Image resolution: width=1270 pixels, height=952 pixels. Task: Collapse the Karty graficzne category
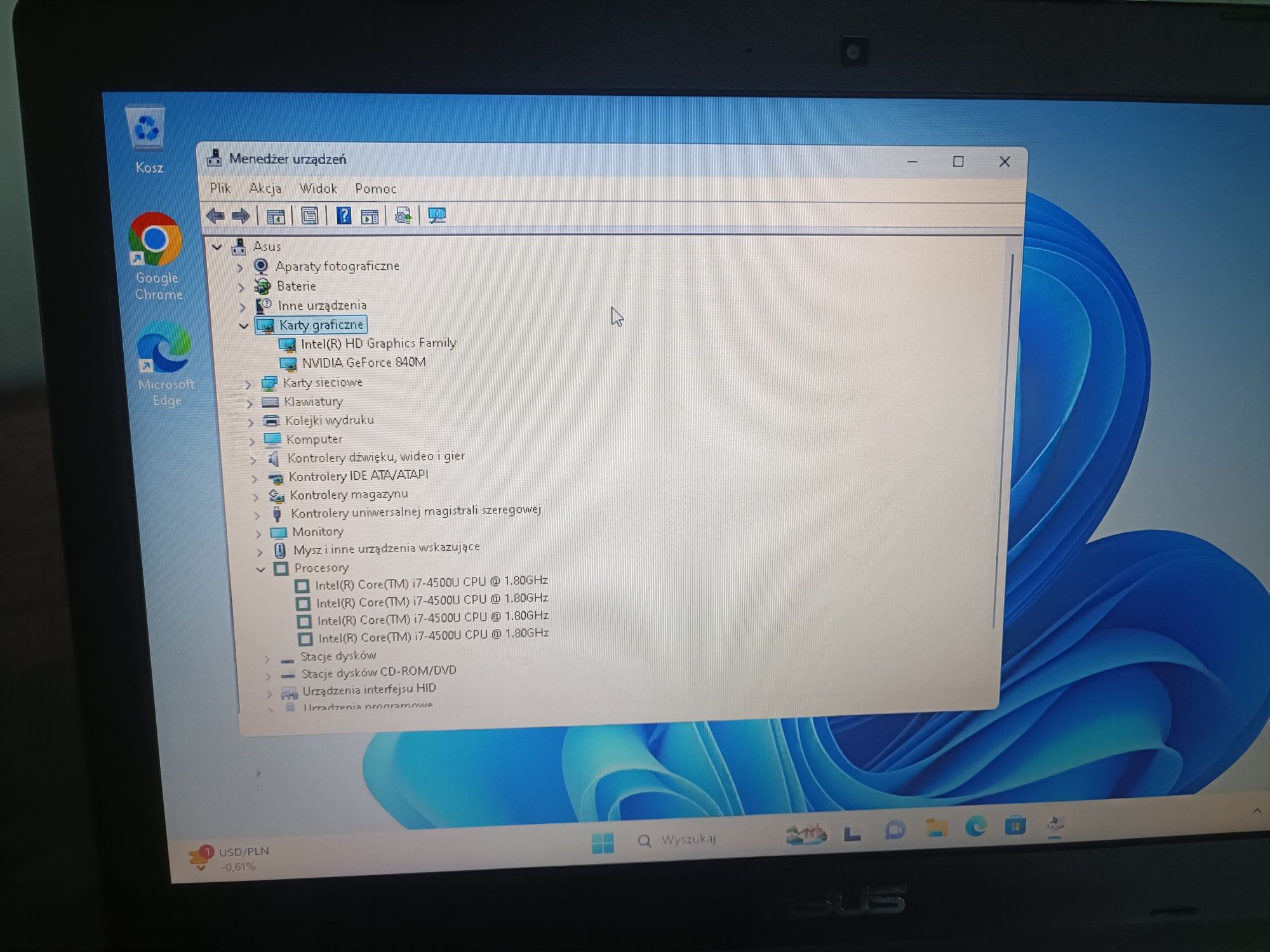244,326
